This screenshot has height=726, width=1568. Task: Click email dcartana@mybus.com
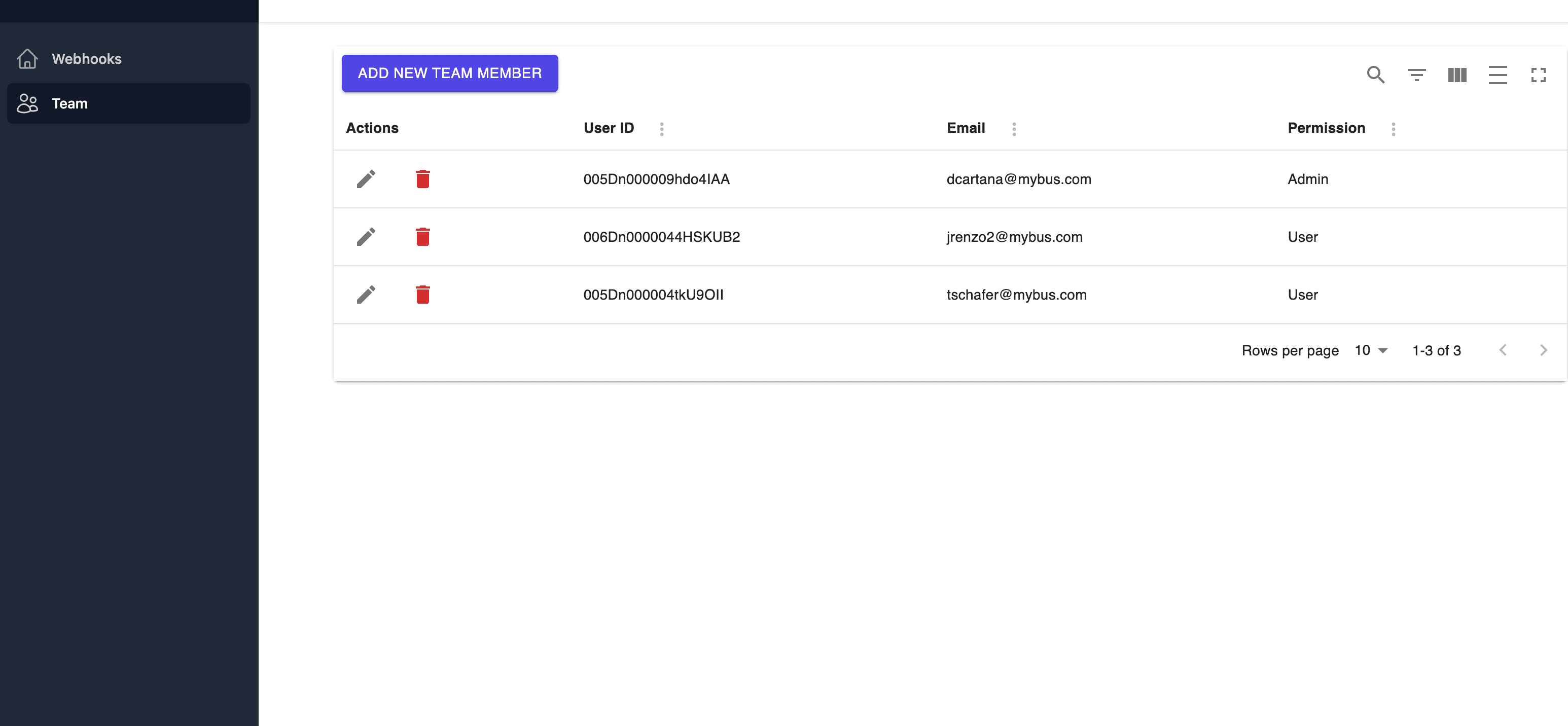coord(1018,179)
